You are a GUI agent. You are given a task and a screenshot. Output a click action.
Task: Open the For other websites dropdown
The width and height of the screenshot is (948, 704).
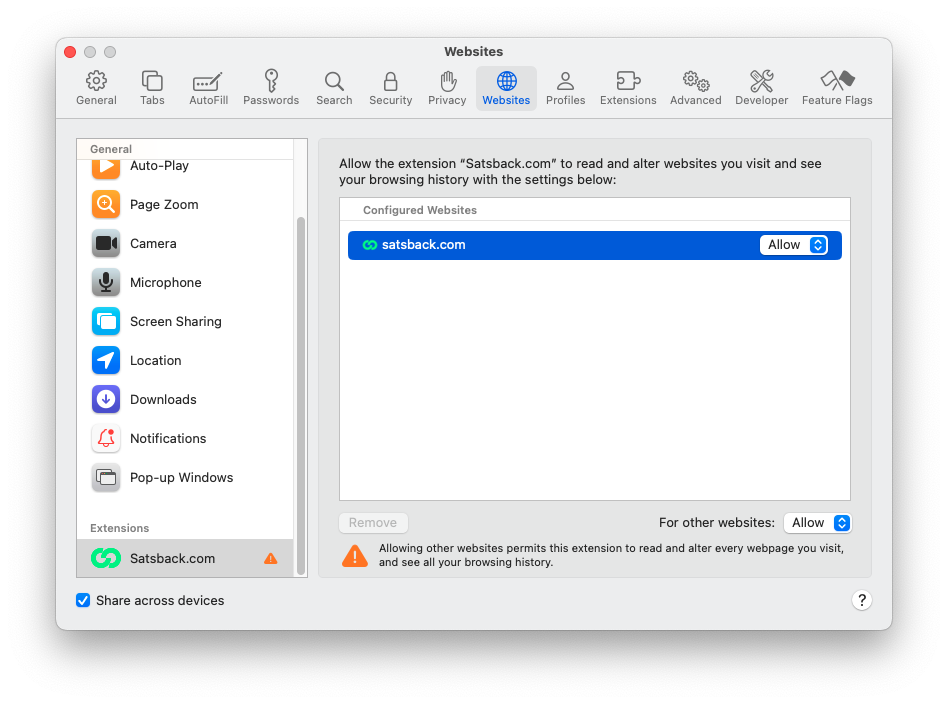tap(817, 523)
